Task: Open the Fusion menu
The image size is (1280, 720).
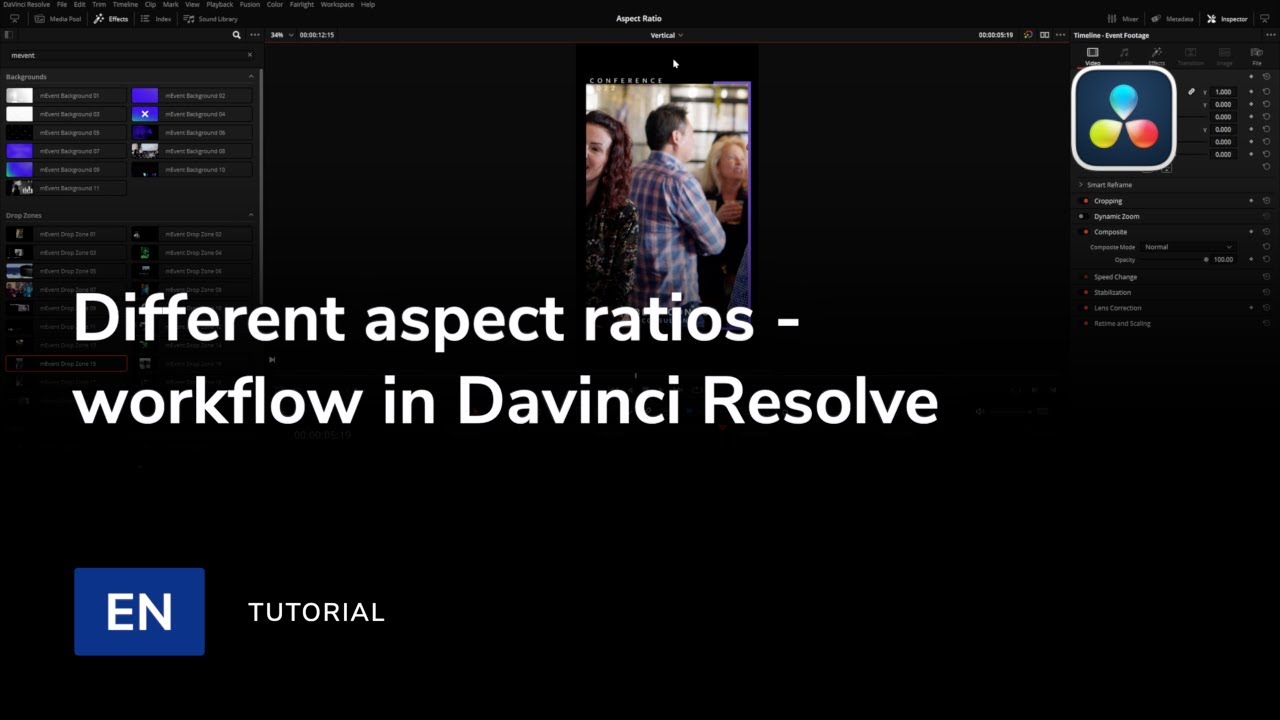Action: click(x=249, y=4)
